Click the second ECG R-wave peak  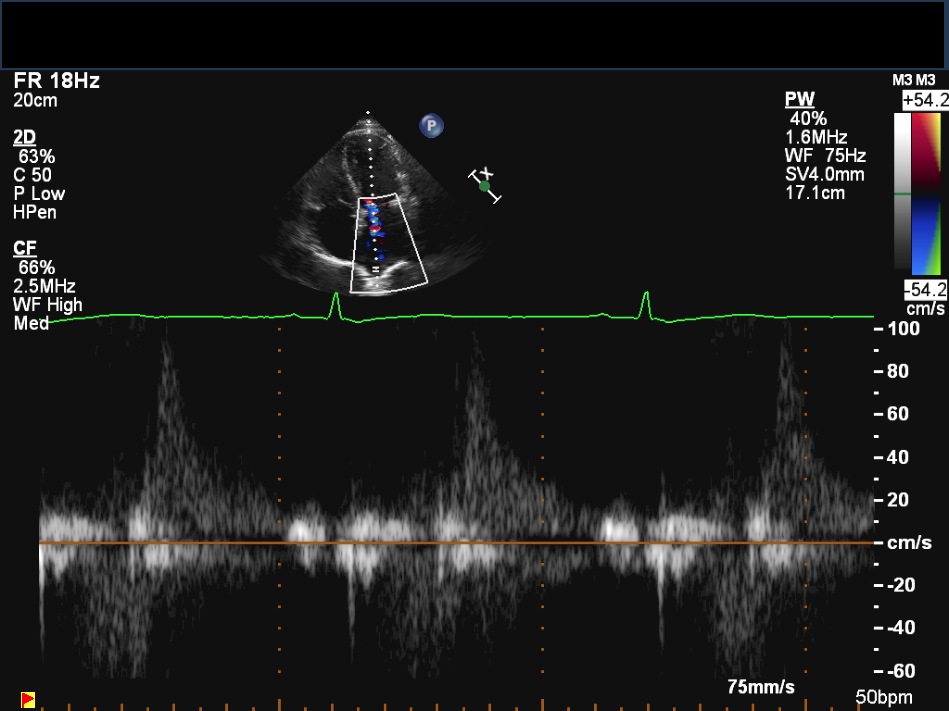646,295
